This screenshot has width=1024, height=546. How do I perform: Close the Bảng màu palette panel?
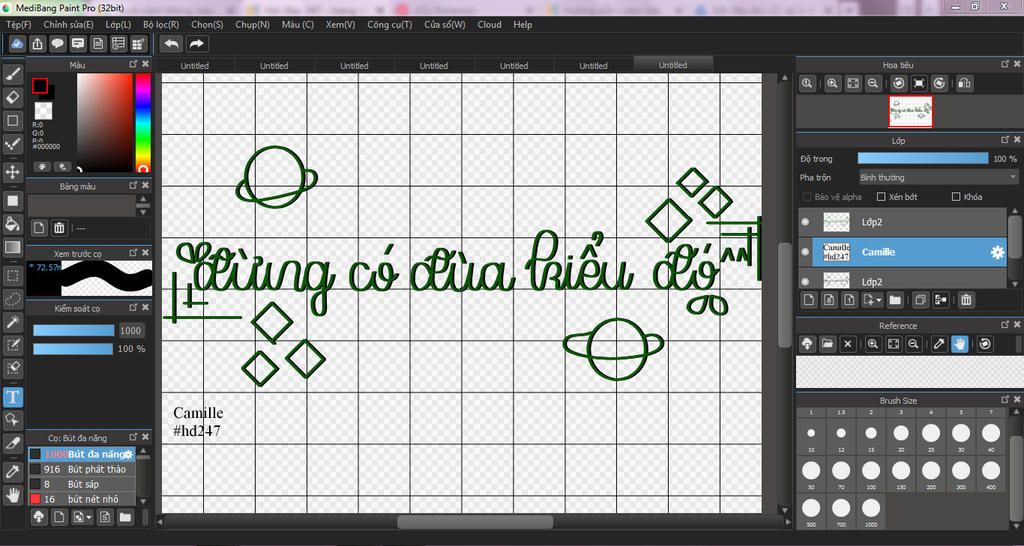click(x=145, y=185)
